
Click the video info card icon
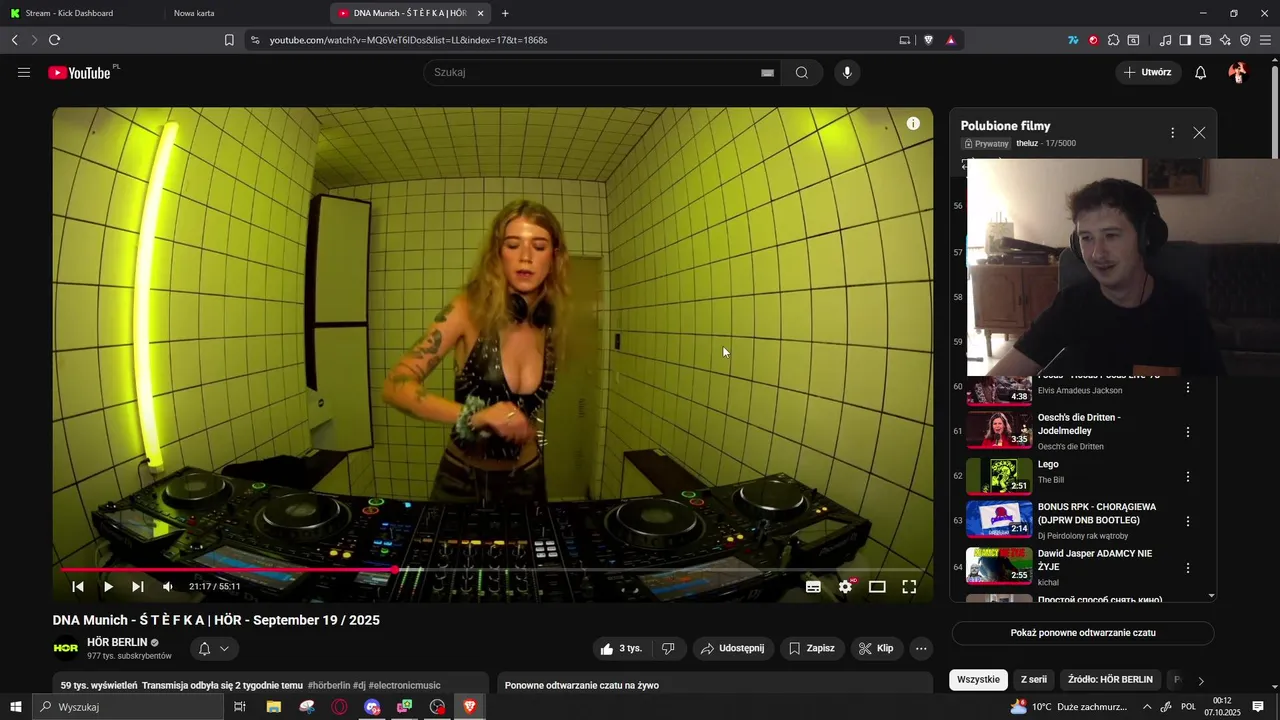[913, 123]
